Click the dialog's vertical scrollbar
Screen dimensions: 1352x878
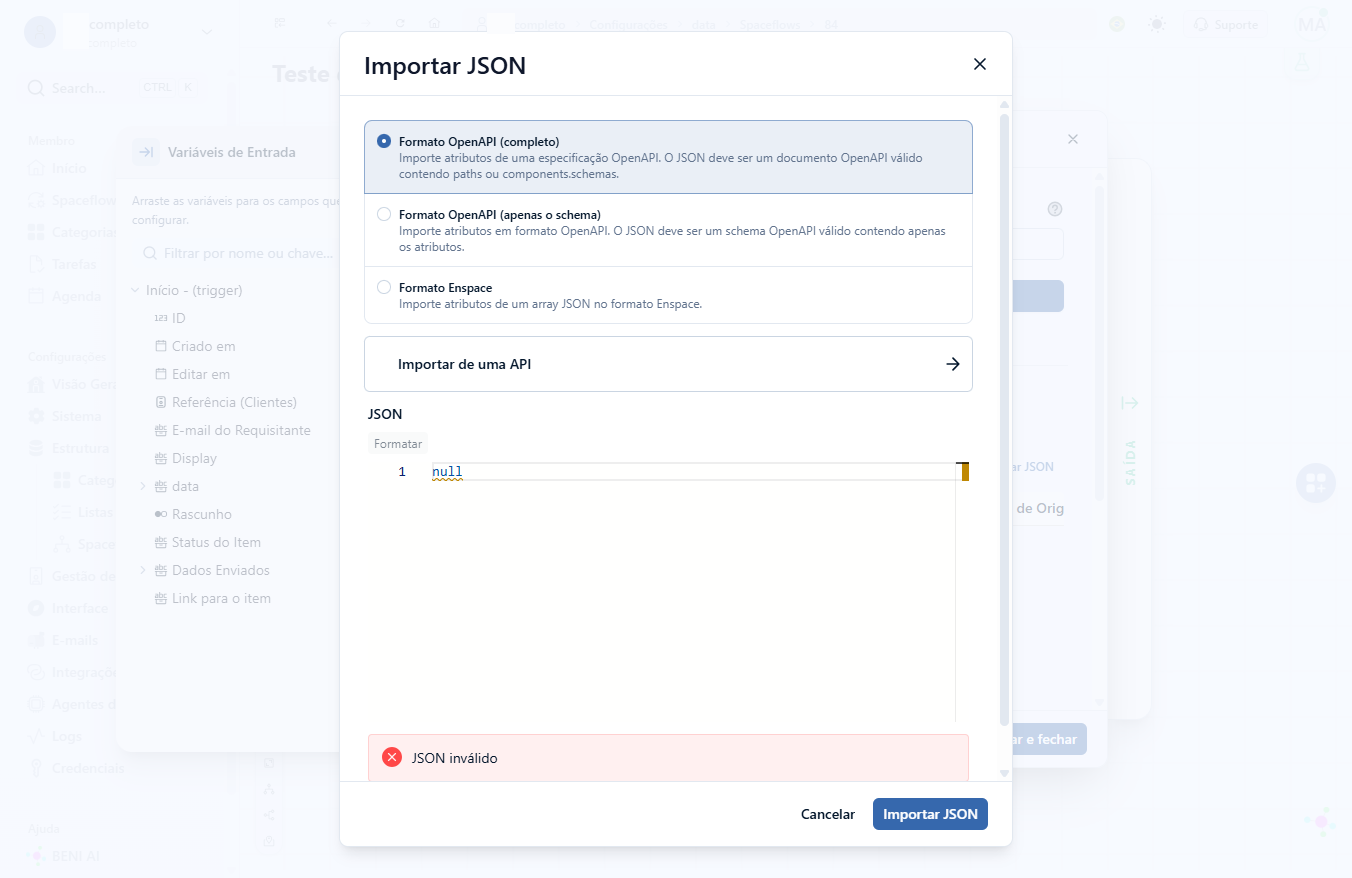click(x=1004, y=420)
